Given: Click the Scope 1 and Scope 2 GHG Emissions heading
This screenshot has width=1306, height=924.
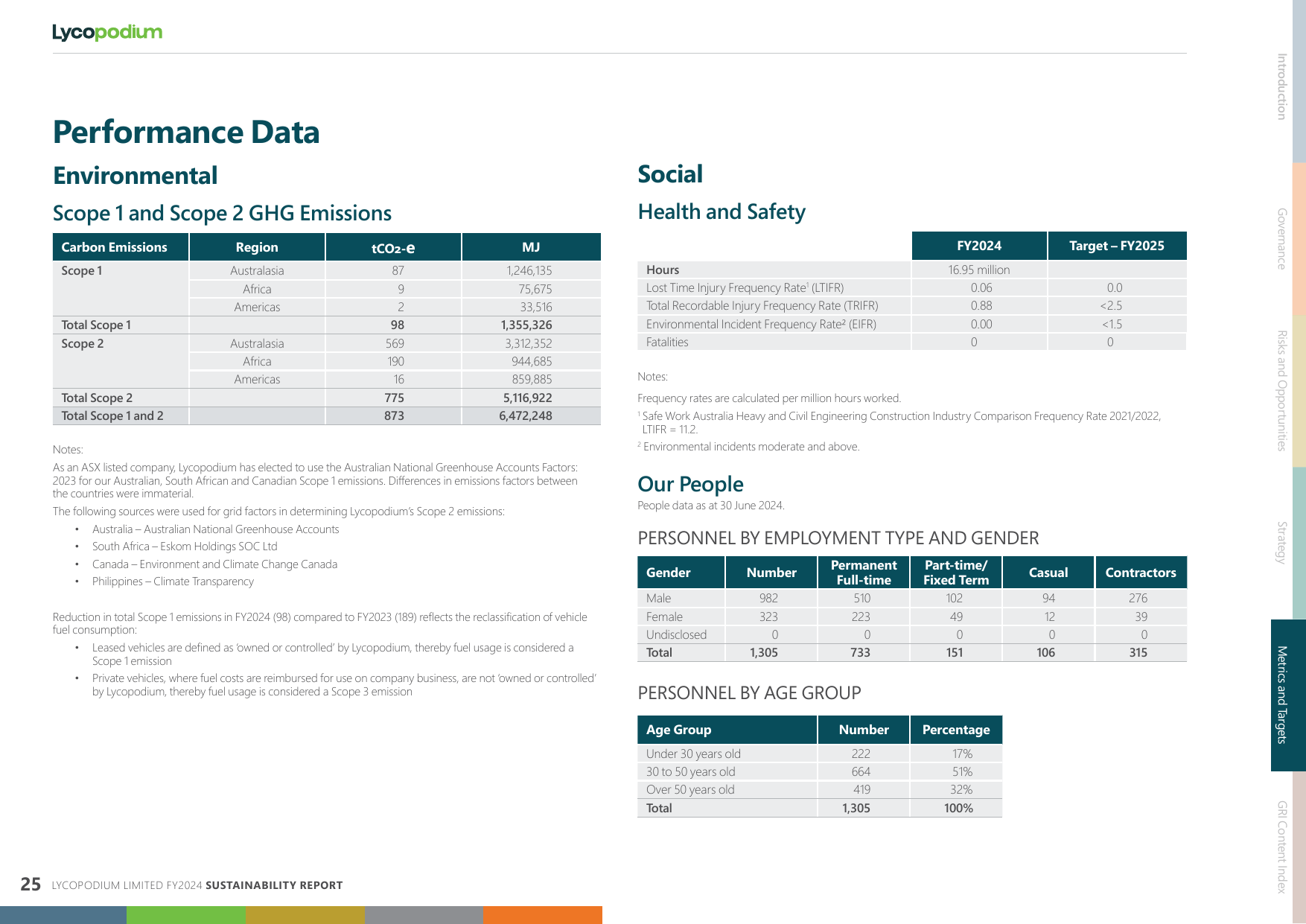Looking at the screenshot, I should coord(222,213).
